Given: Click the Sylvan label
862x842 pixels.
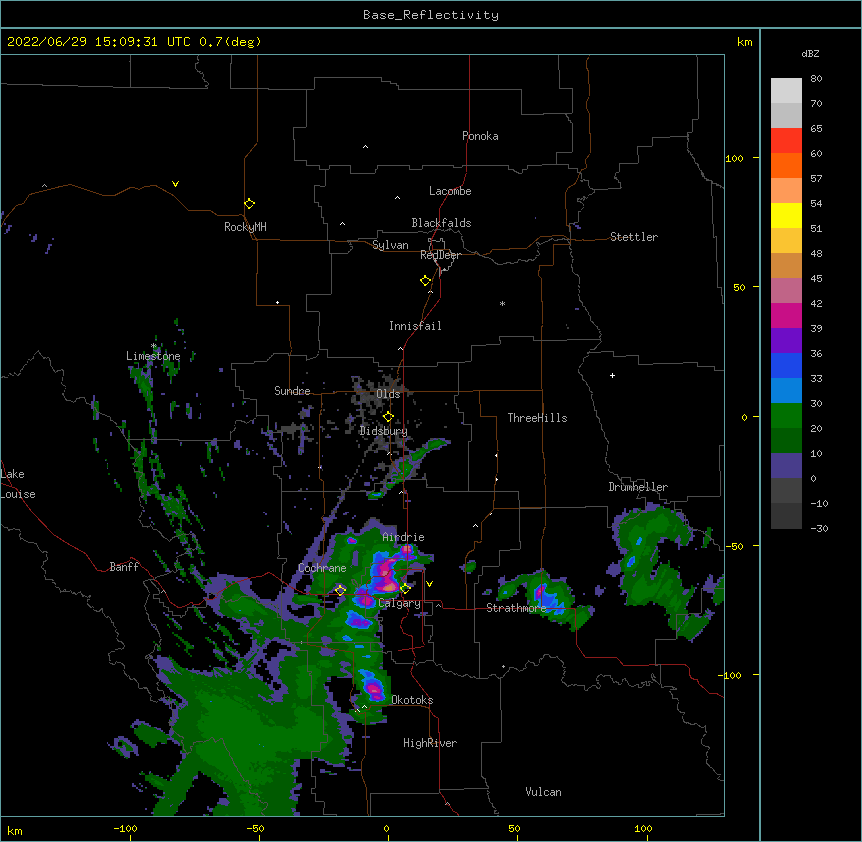Looking at the screenshot, I should click(390, 245).
